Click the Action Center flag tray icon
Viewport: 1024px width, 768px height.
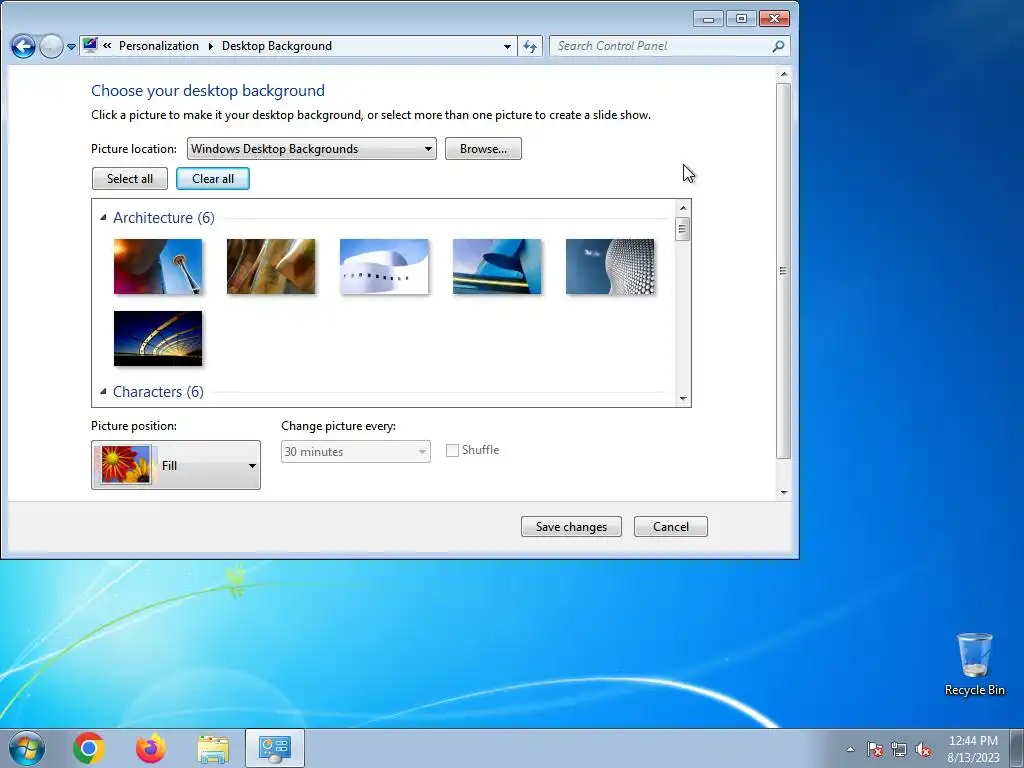pos(875,749)
